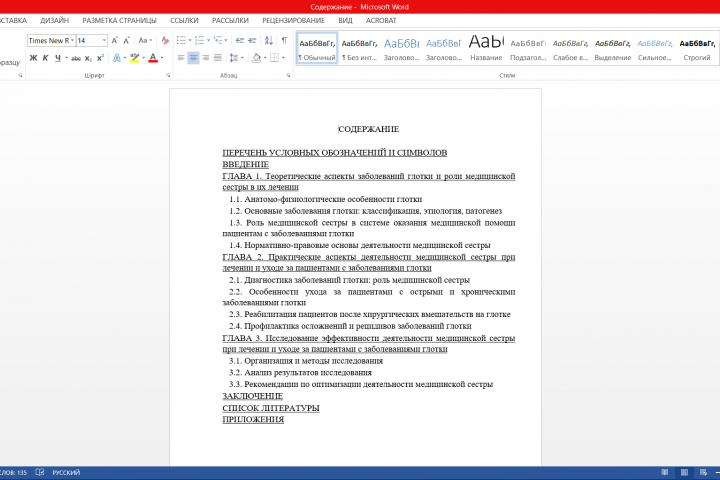Screen dimensions: 720x480
Task: Open the font name dropdown
Action: pos(72,40)
